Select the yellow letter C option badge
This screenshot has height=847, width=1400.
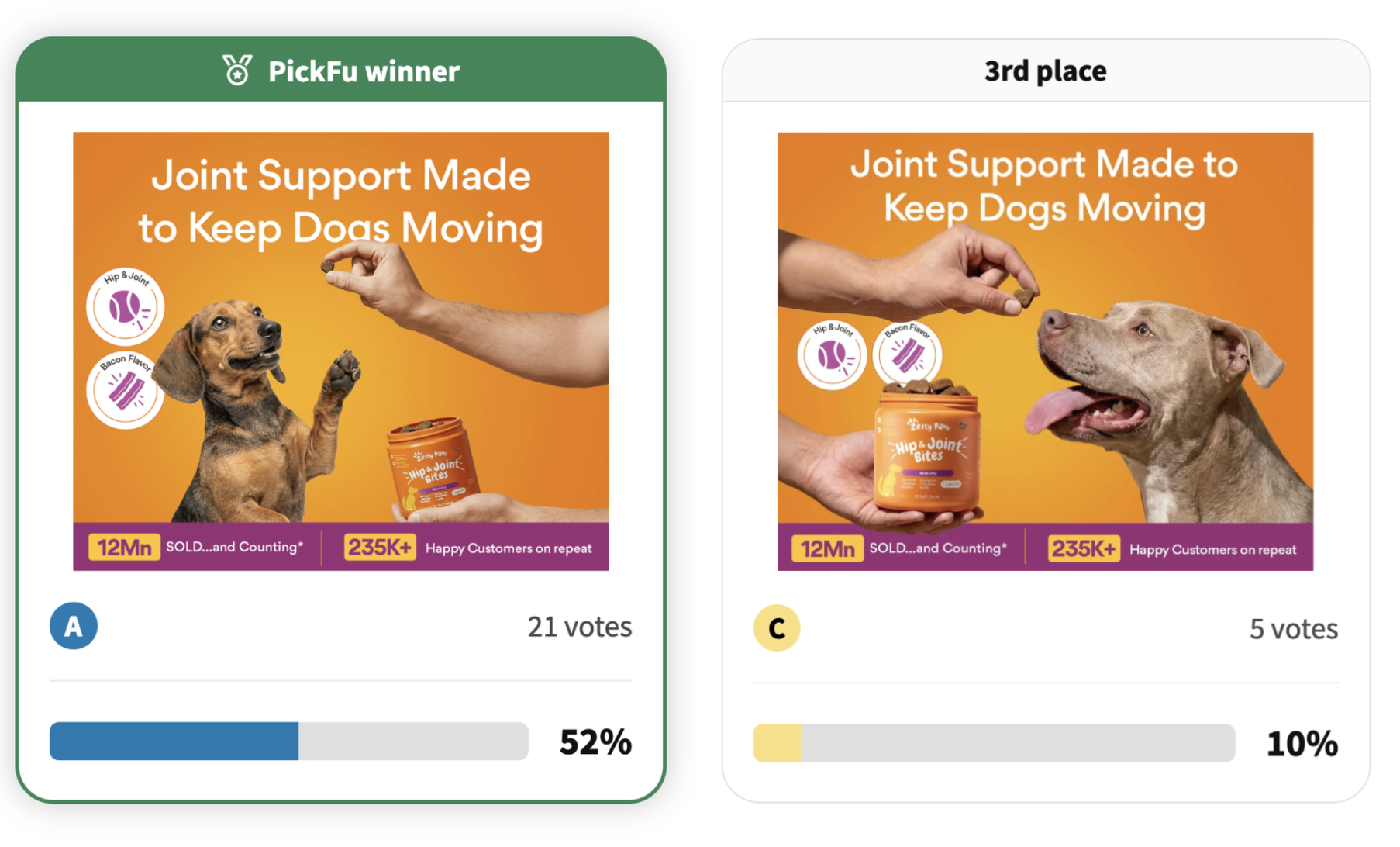pyautogui.click(x=777, y=627)
